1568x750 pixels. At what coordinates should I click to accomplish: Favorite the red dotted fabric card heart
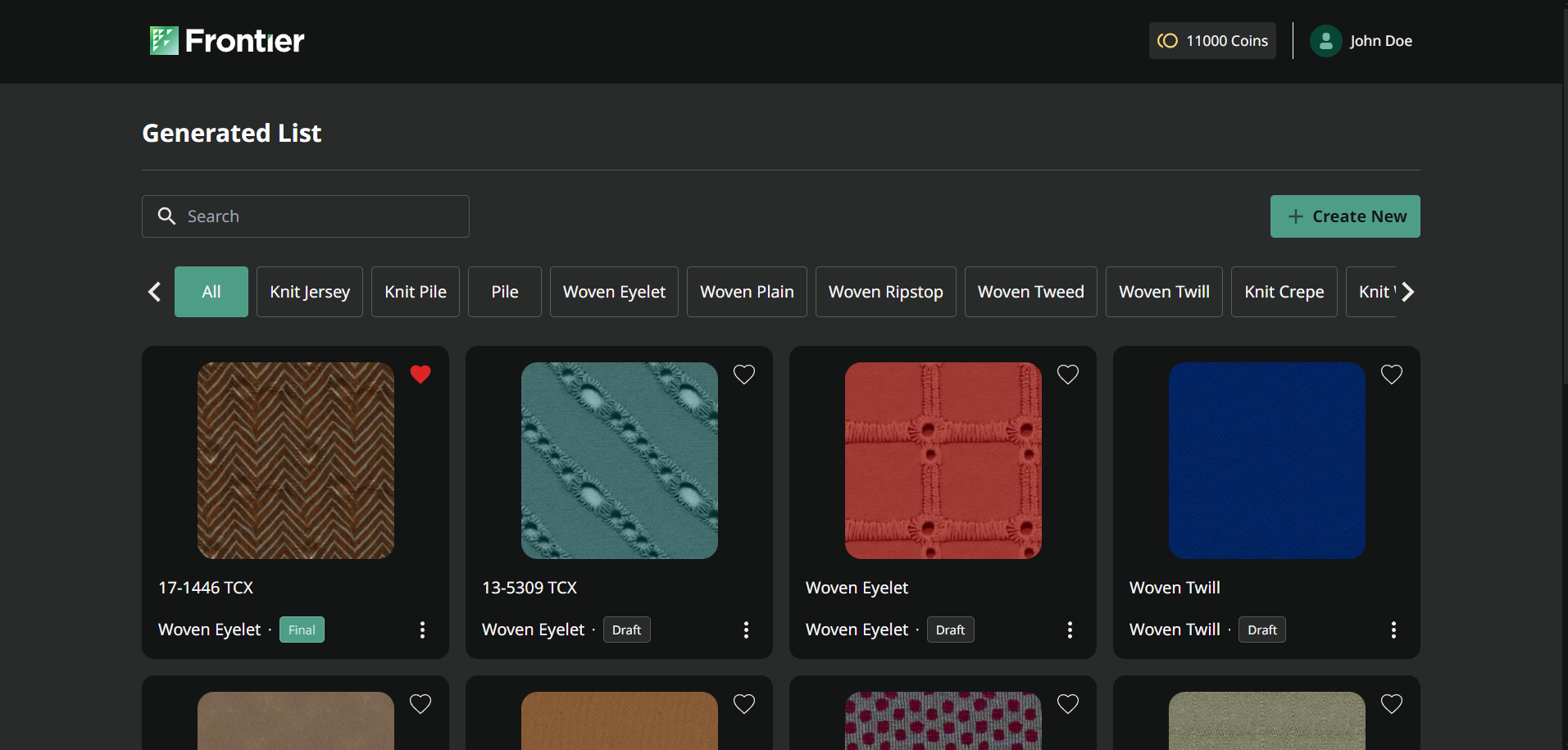point(1068,704)
